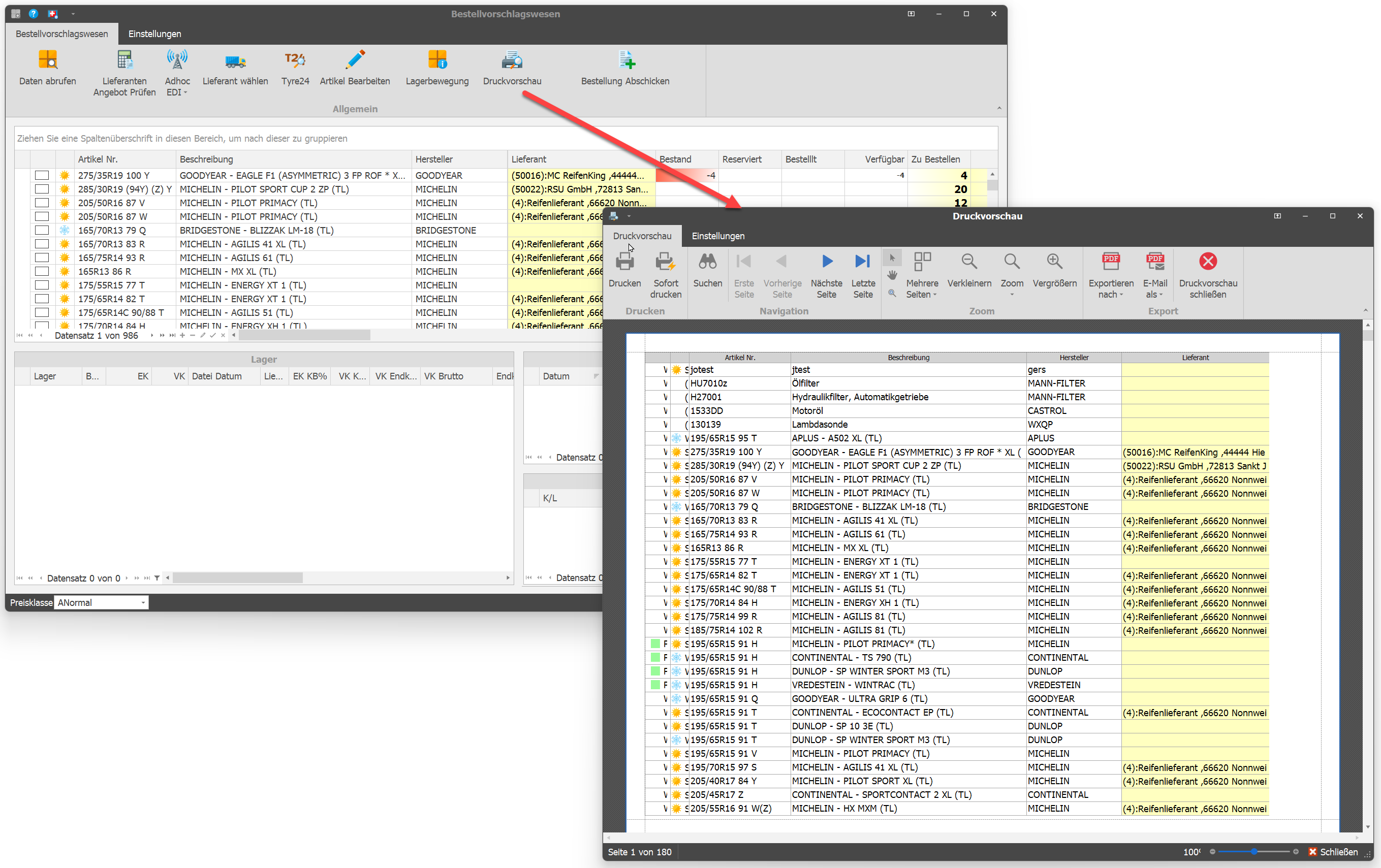Click the Bestand cell showing -4
The height and width of the screenshot is (868, 1381).
[x=687, y=175]
